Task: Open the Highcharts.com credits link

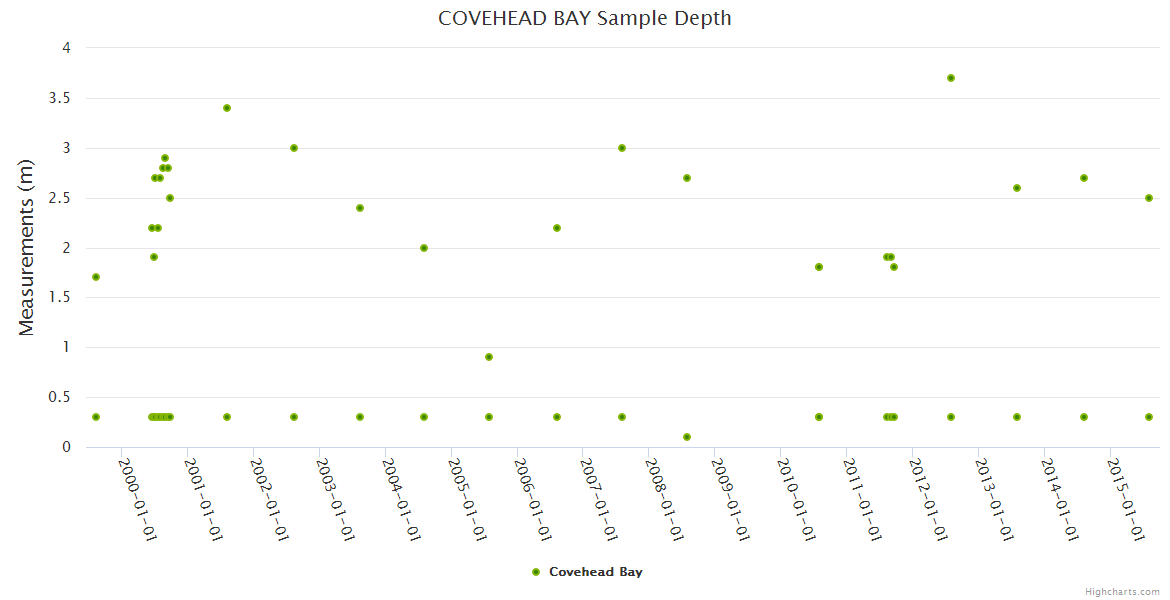Action: (1122, 592)
